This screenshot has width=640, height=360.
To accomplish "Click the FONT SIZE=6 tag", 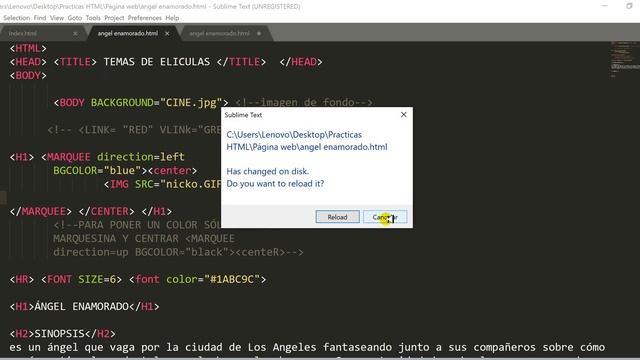I will (x=81, y=280).
